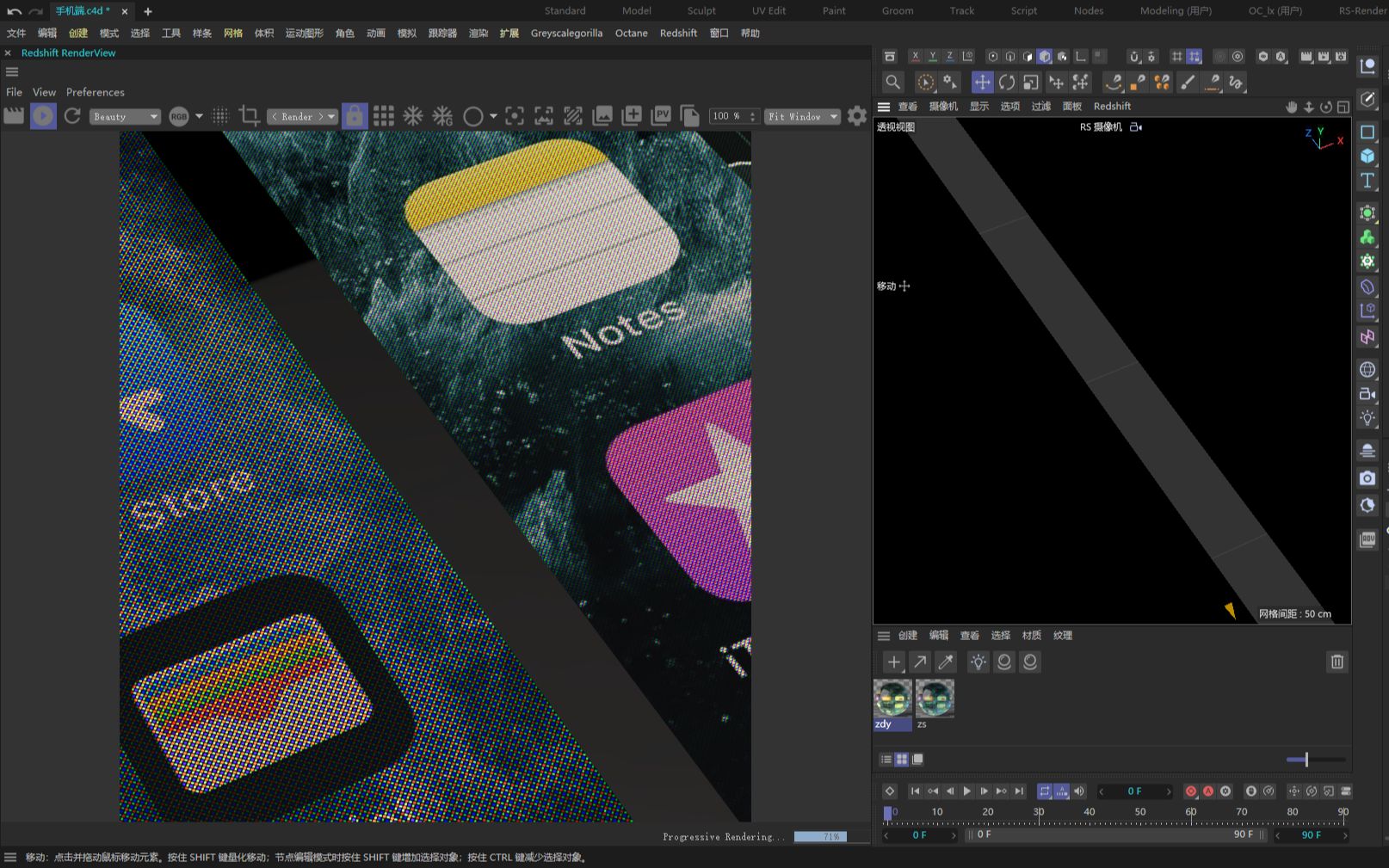1389x868 pixels.
Task: Open RenderView File menu
Action: (x=15, y=92)
